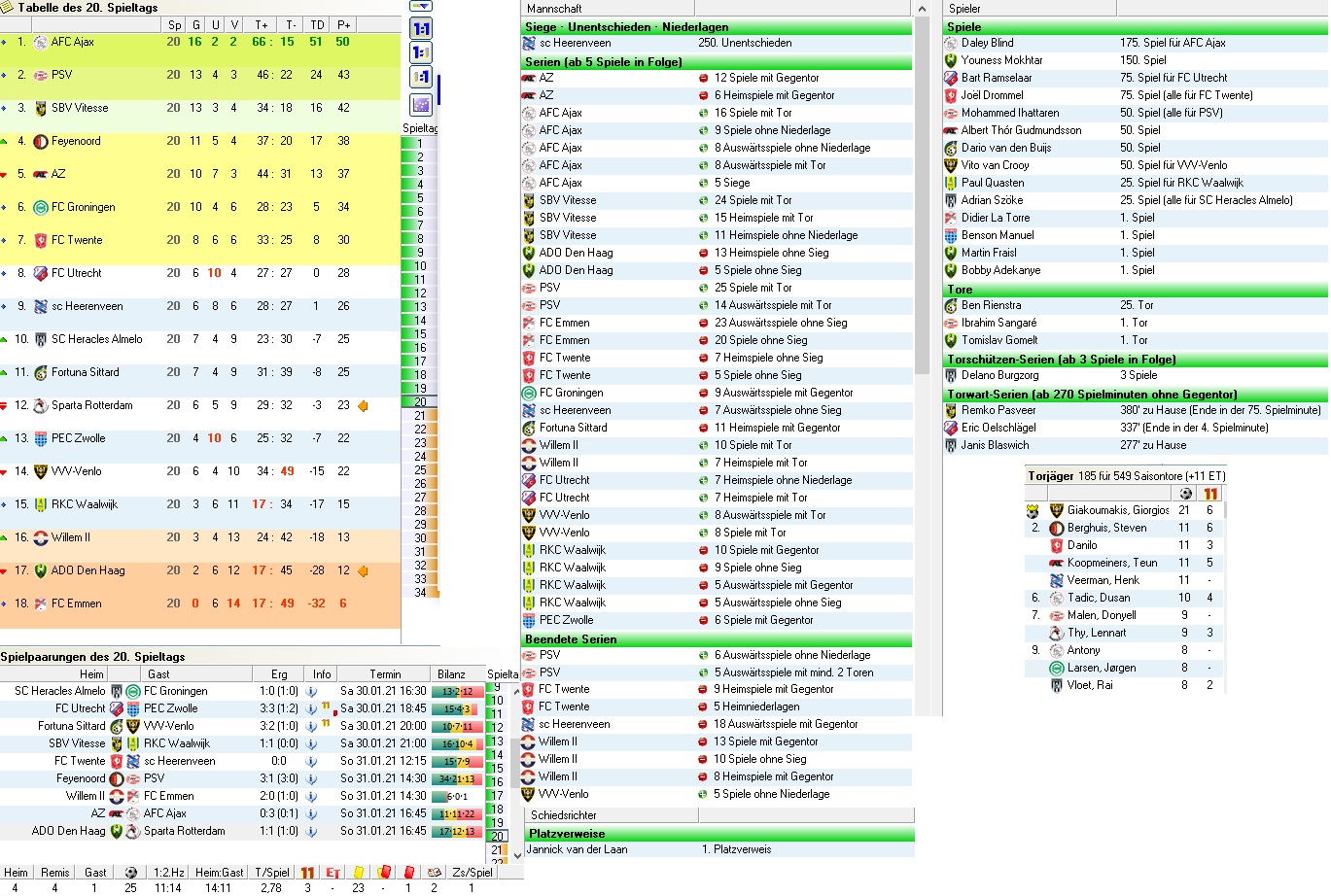Click the orange arrow next to ADO Den Haag
Screen dimensions: 1331x896
(x=364, y=571)
